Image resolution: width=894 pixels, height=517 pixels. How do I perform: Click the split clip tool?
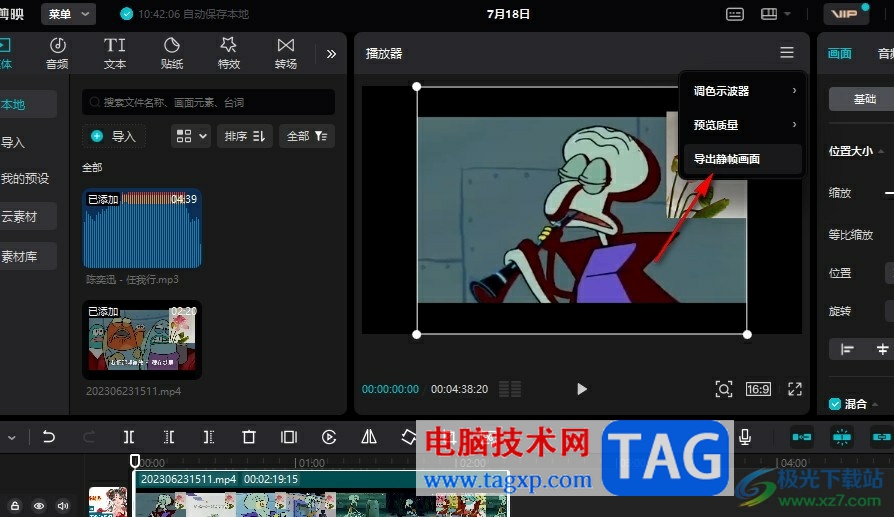click(x=129, y=437)
